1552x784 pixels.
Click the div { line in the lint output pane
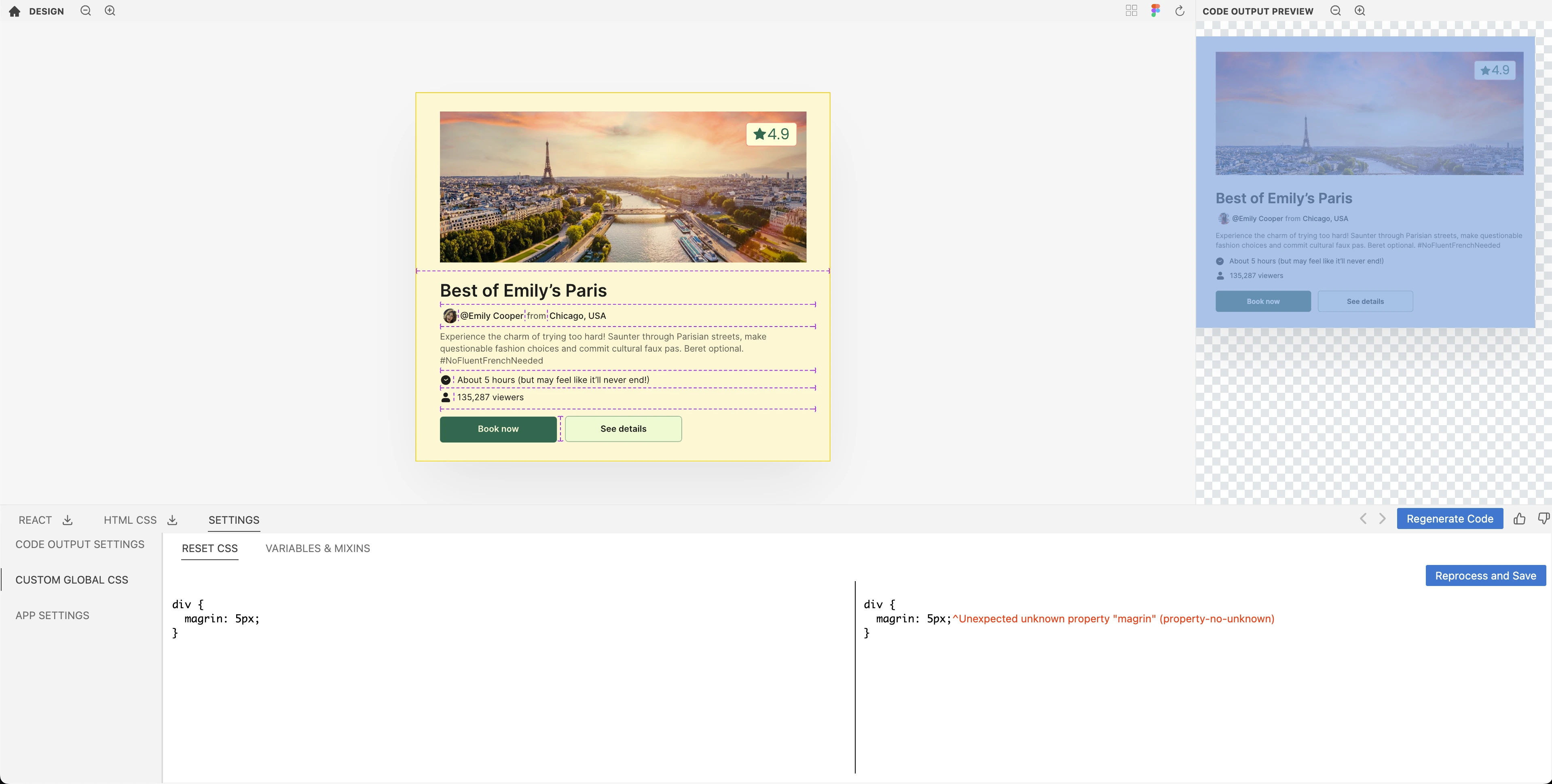click(880, 604)
